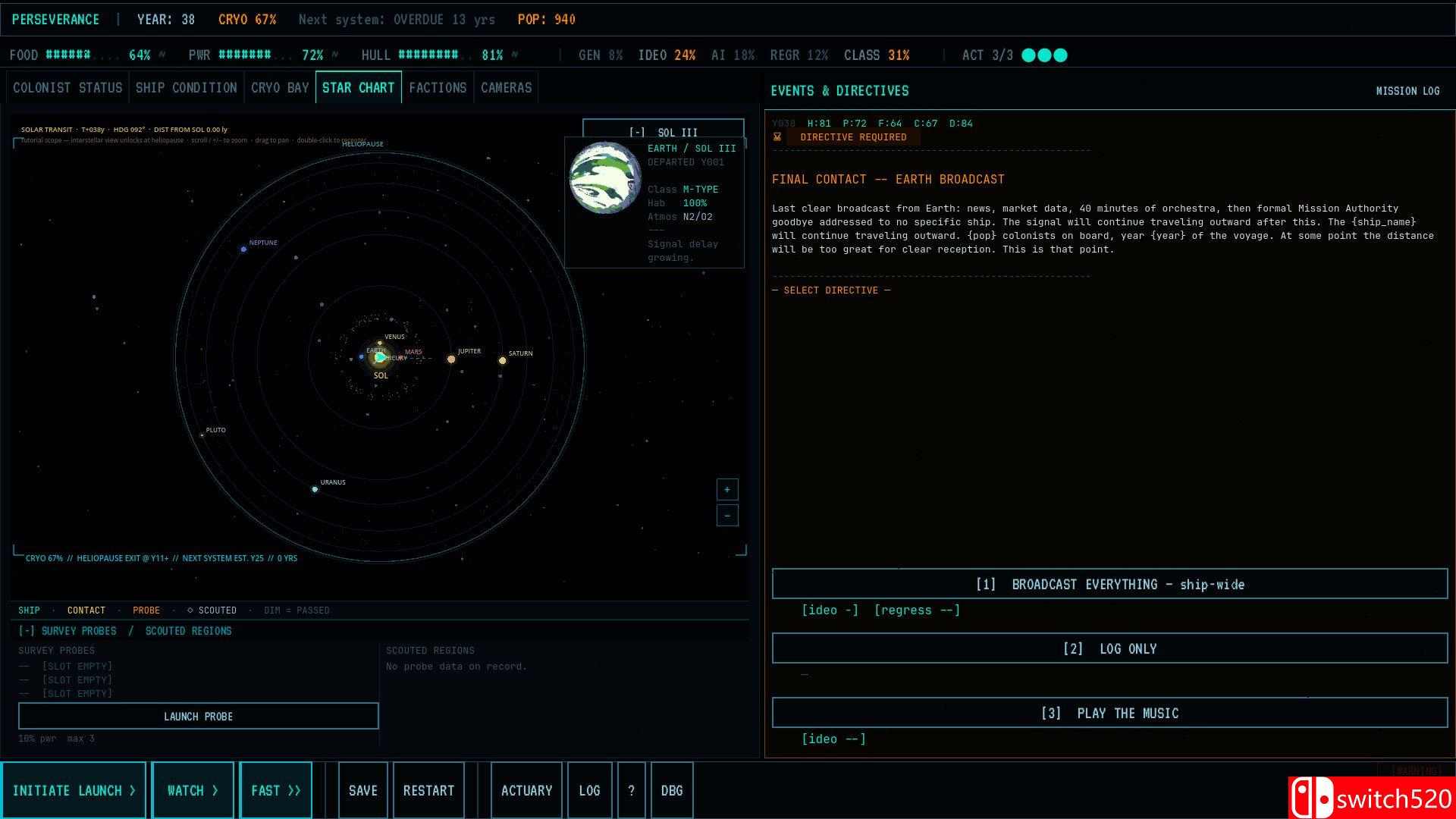This screenshot has height=819, width=1456.
Task: Click the Earth planet thumbnail
Action: [x=605, y=178]
